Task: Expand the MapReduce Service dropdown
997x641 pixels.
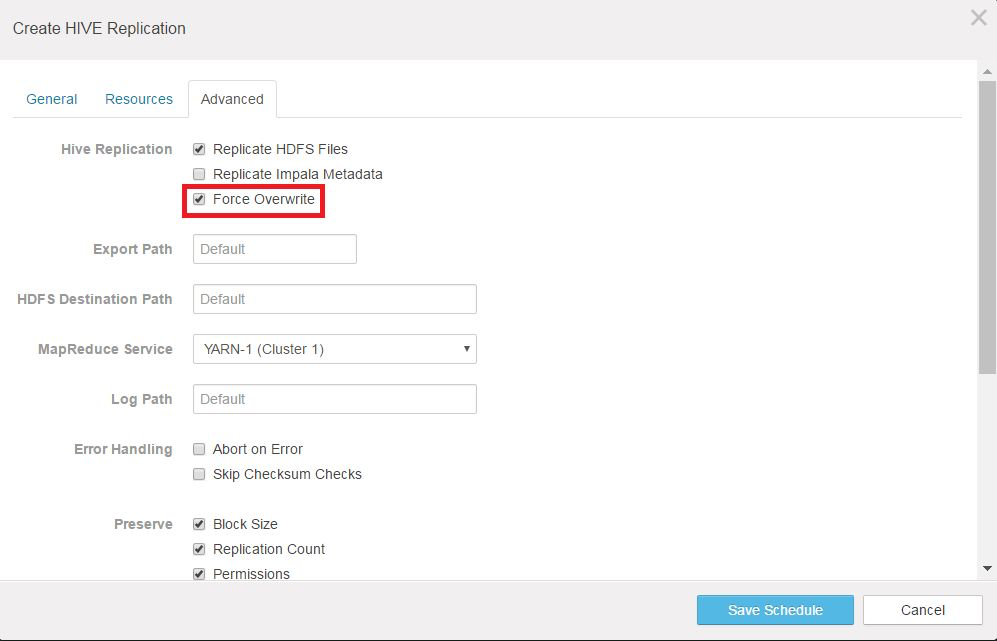Action: point(334,349)
